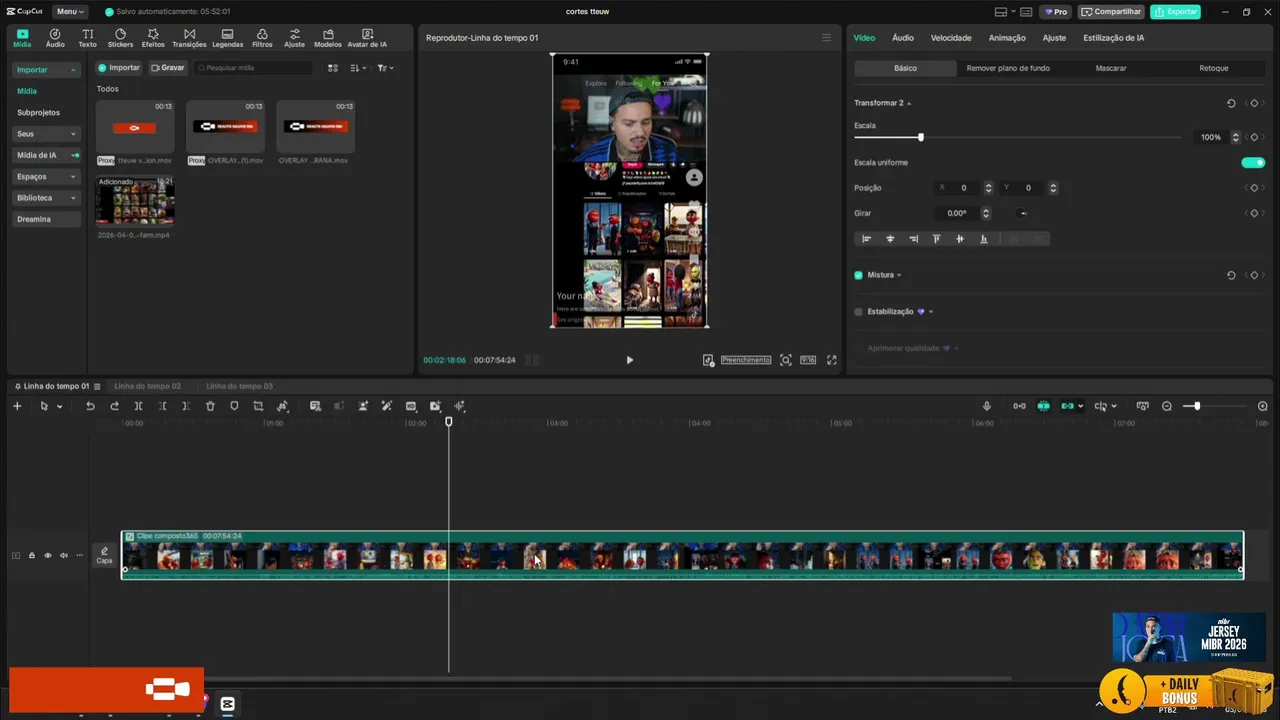Toggle the Mídia de IA switch

(75, 155)
